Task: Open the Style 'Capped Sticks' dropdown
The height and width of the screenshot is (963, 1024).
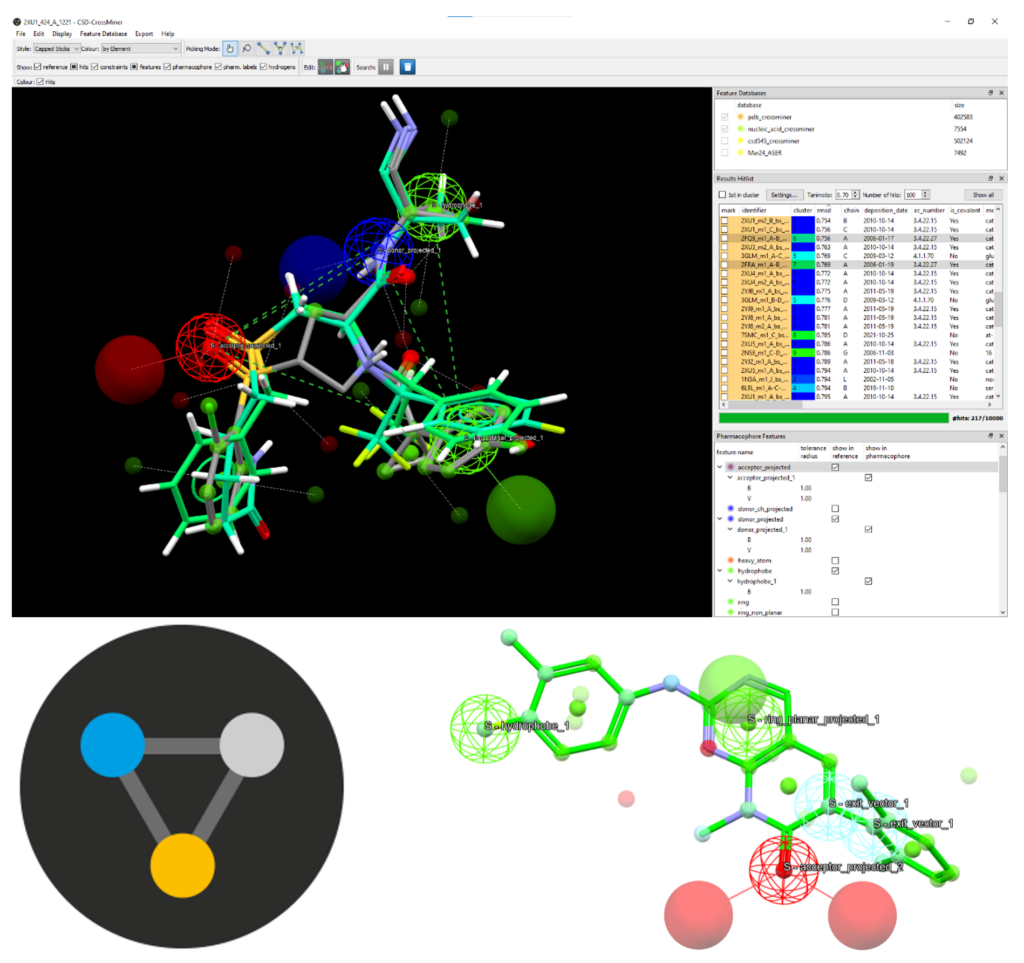Action: [x=57, y=48]
